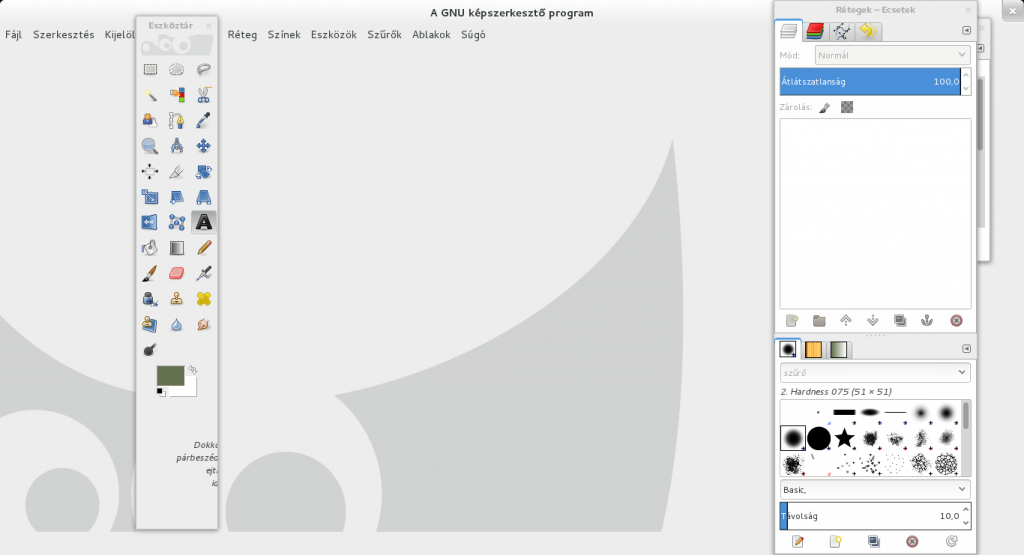This screenshot has height=555, width=1024.
Task: Swap foreground and background colors
Action: (193, 370)
